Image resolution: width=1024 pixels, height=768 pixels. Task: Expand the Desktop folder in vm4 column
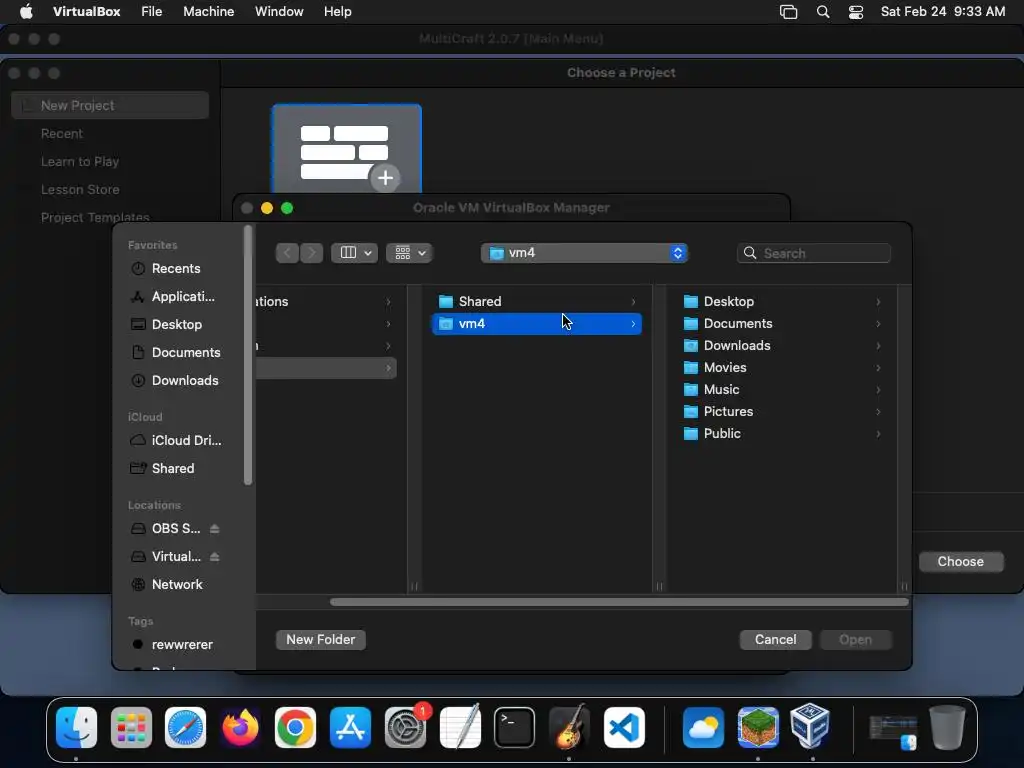tap(878, 302)
